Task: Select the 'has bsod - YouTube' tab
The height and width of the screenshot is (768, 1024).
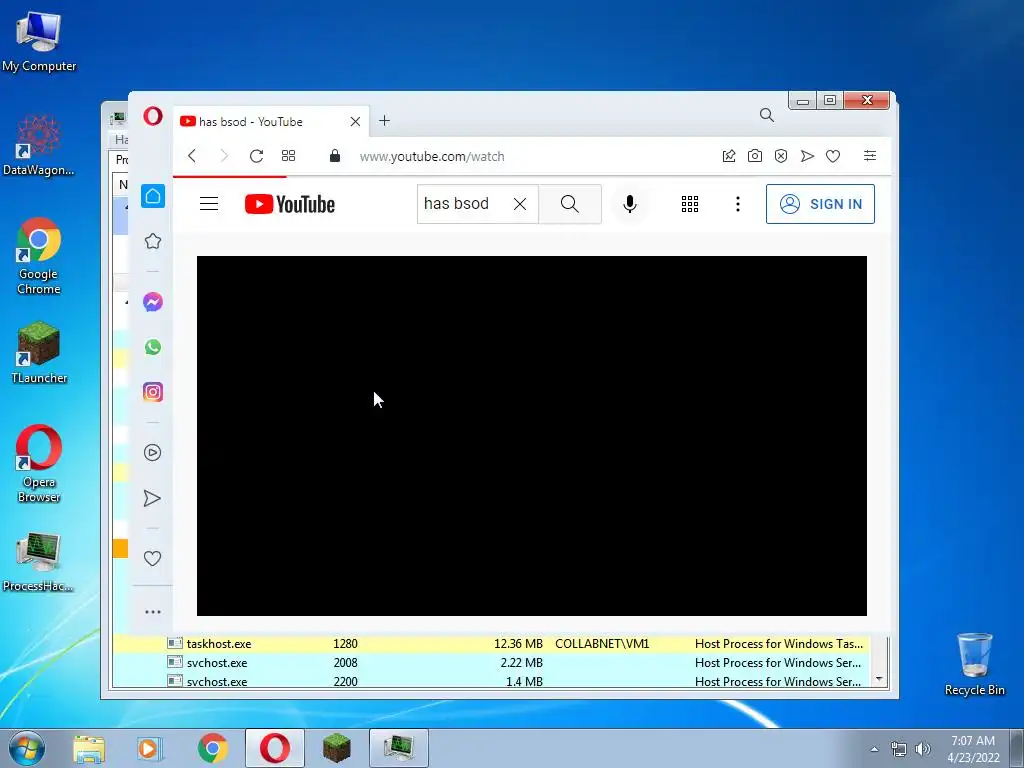Action: [270, 121]
